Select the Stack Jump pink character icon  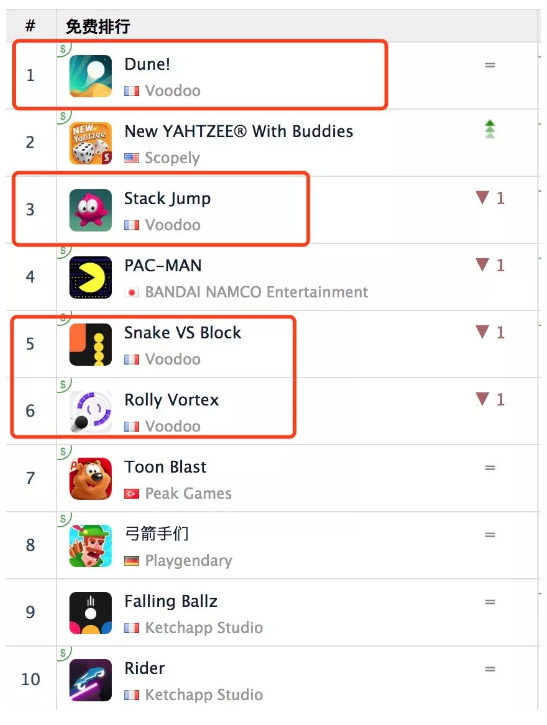pyautogui.click(x=91, y=210)
